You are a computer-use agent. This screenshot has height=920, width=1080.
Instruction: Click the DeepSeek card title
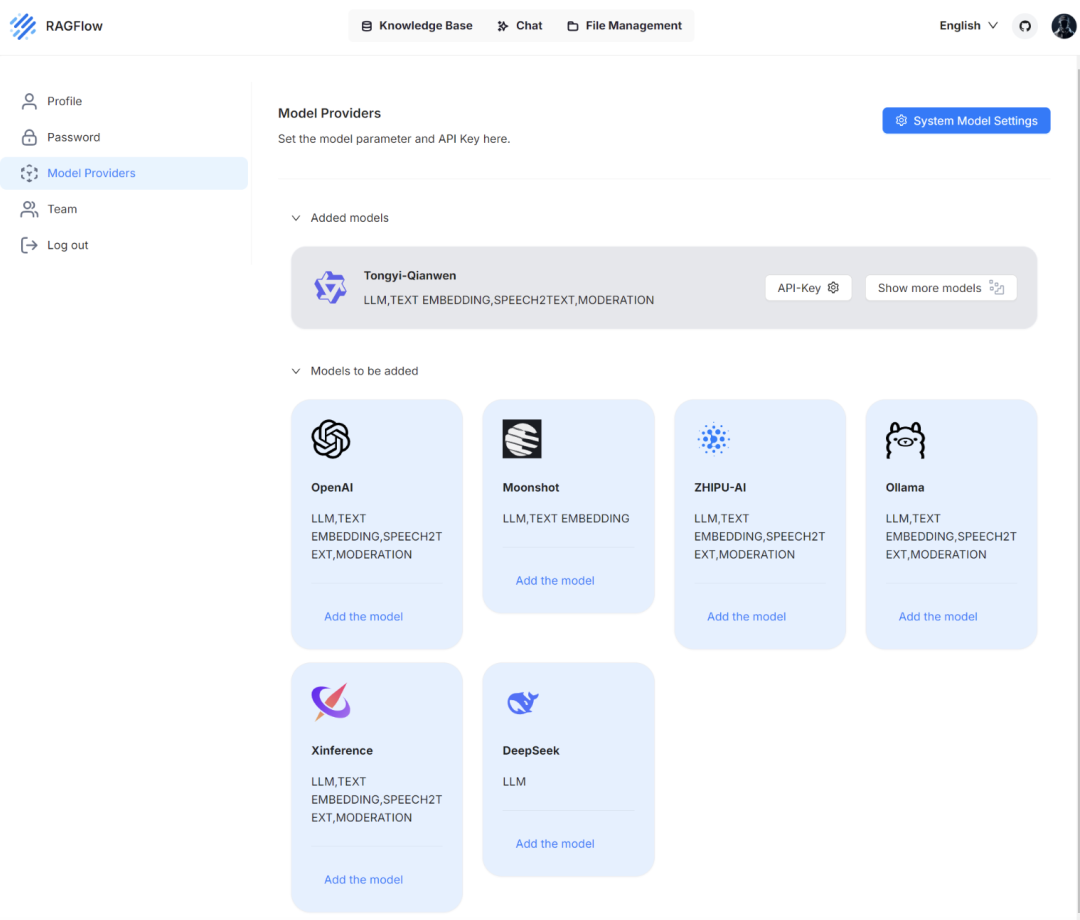point(531,751)
